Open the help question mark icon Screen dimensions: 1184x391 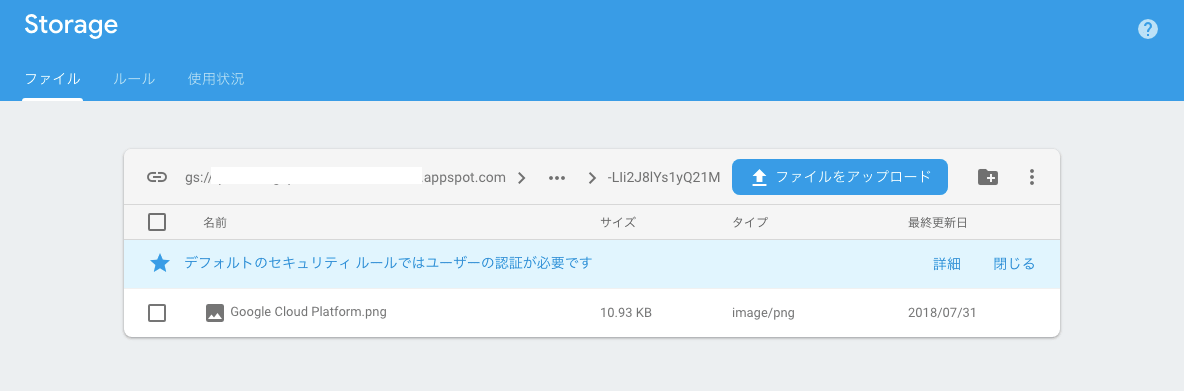coord(1147,29)
